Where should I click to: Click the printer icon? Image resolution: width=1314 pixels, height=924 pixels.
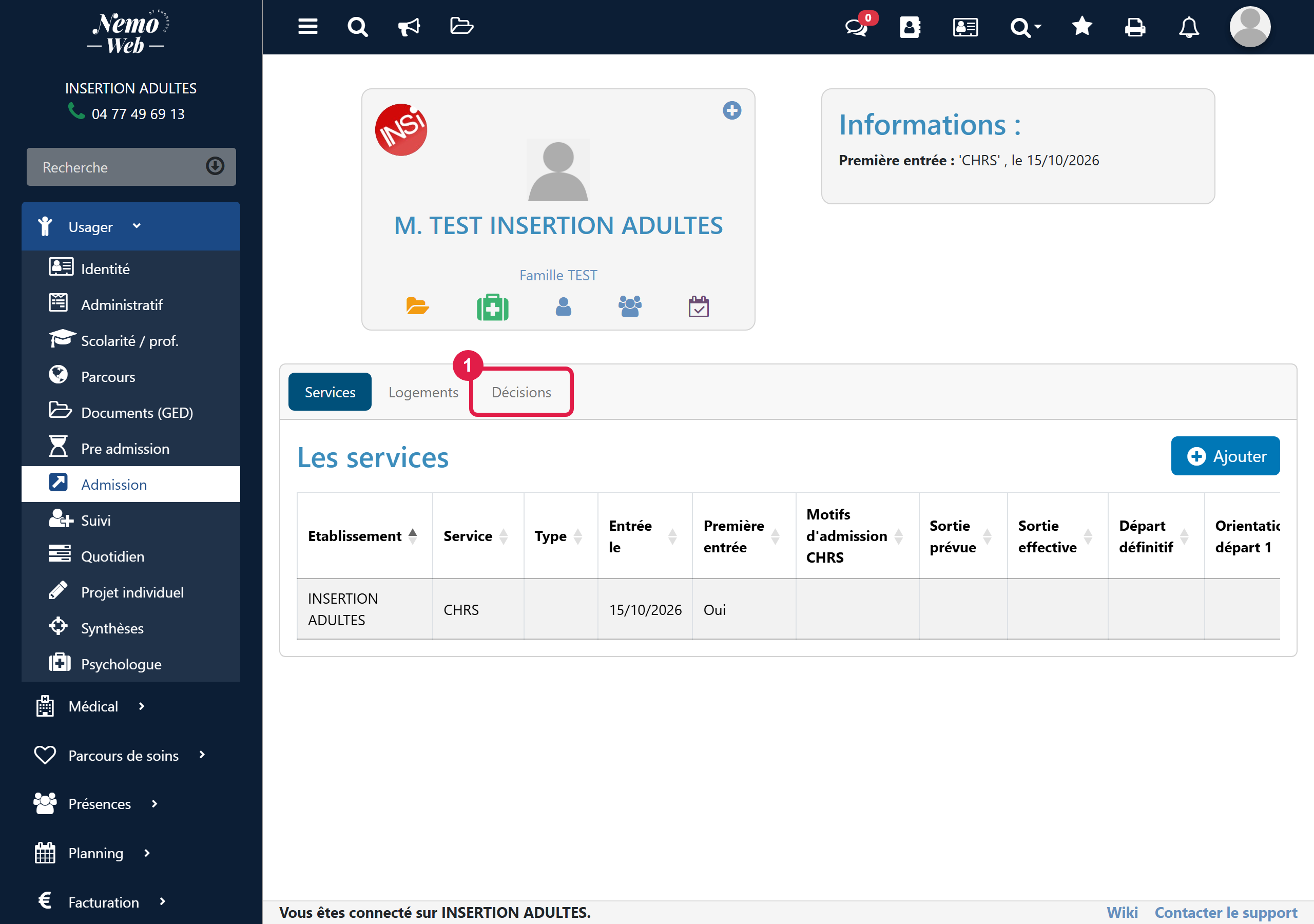click(x=1135, y=27)
